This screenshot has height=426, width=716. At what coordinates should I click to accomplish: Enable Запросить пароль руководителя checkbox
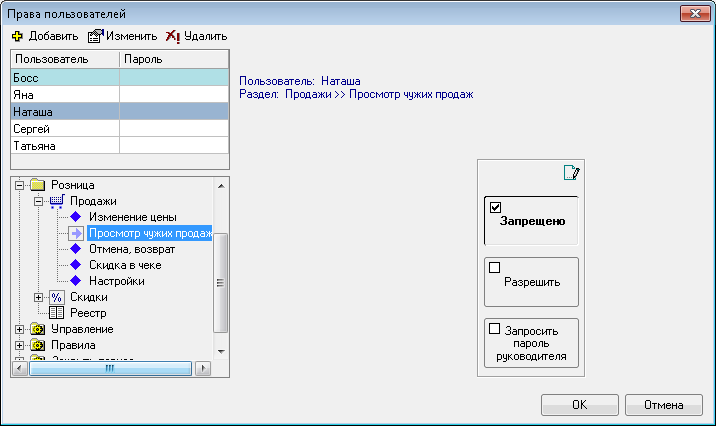point(495,329)
